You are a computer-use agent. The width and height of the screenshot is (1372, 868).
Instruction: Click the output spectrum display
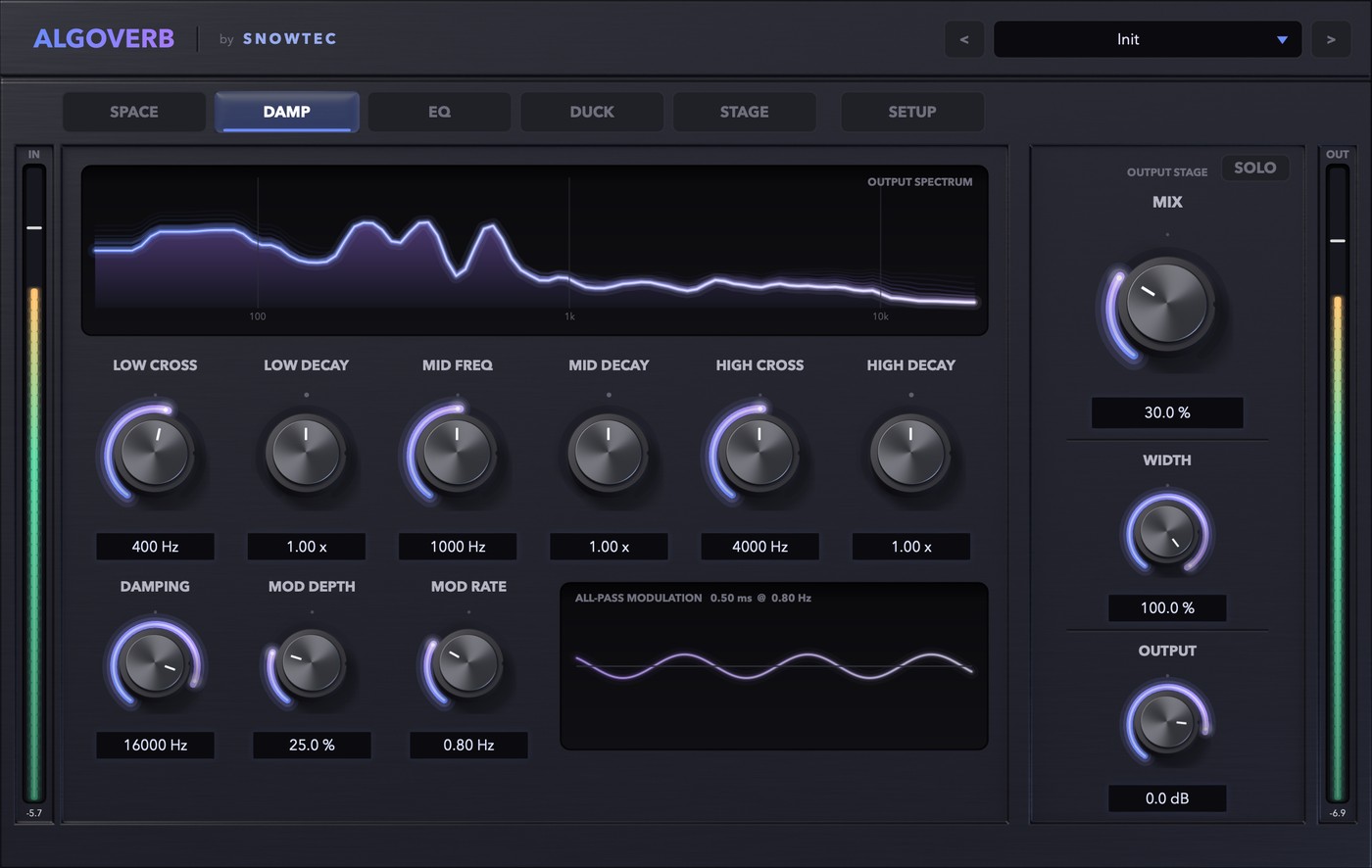click(x=534, y=251)
